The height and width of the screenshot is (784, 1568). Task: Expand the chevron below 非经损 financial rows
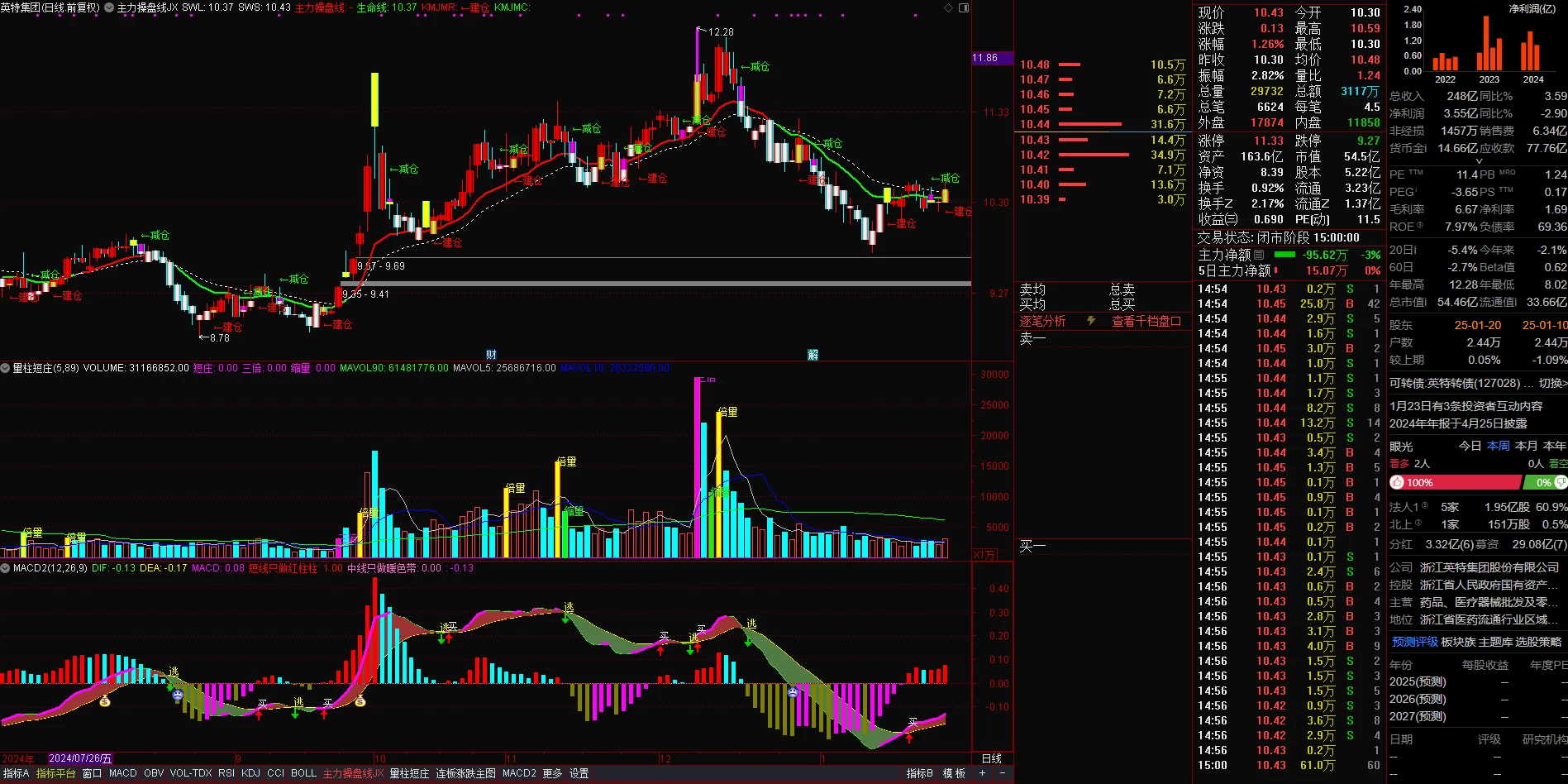click(x=1479, y=161)
